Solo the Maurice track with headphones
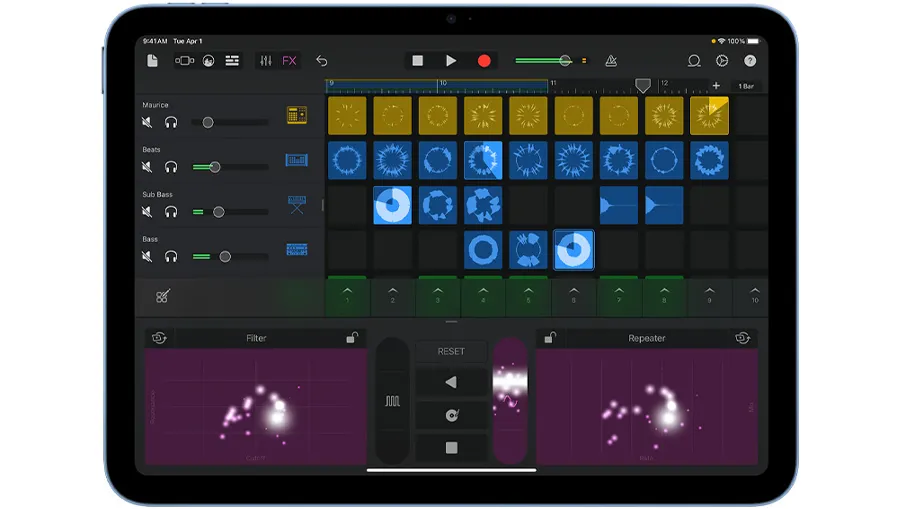 (x=170, y=122)
